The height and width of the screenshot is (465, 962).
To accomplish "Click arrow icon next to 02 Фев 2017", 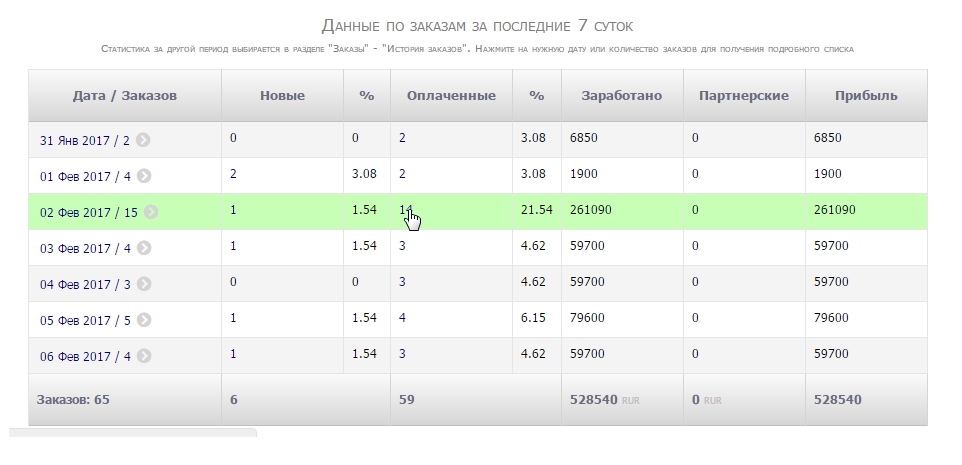I will [x=151, y=212].
